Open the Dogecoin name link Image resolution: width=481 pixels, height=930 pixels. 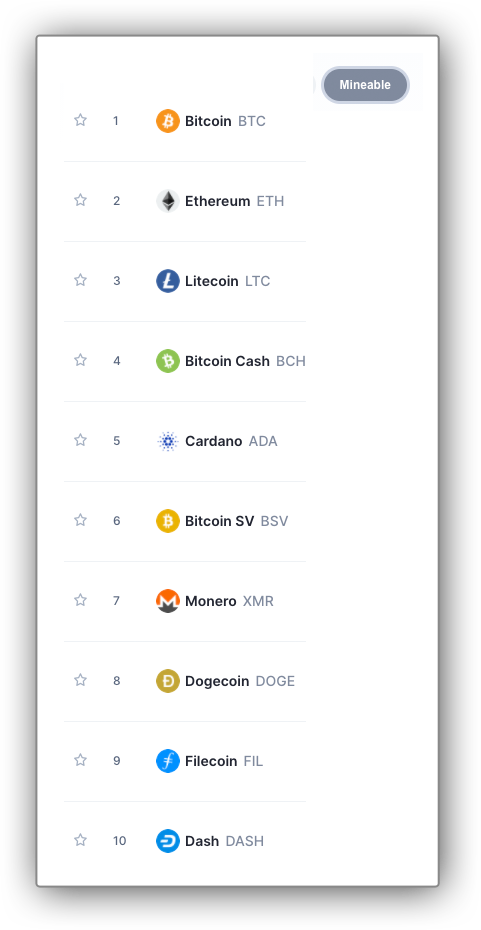(217, 681)
